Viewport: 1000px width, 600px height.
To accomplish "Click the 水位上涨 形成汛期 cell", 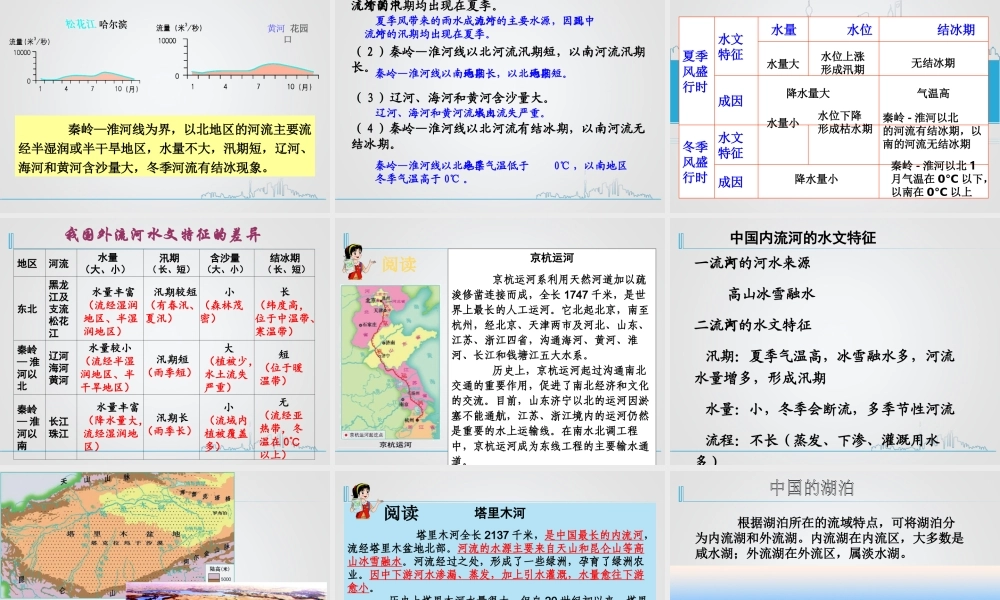I will tap(842, 63).
